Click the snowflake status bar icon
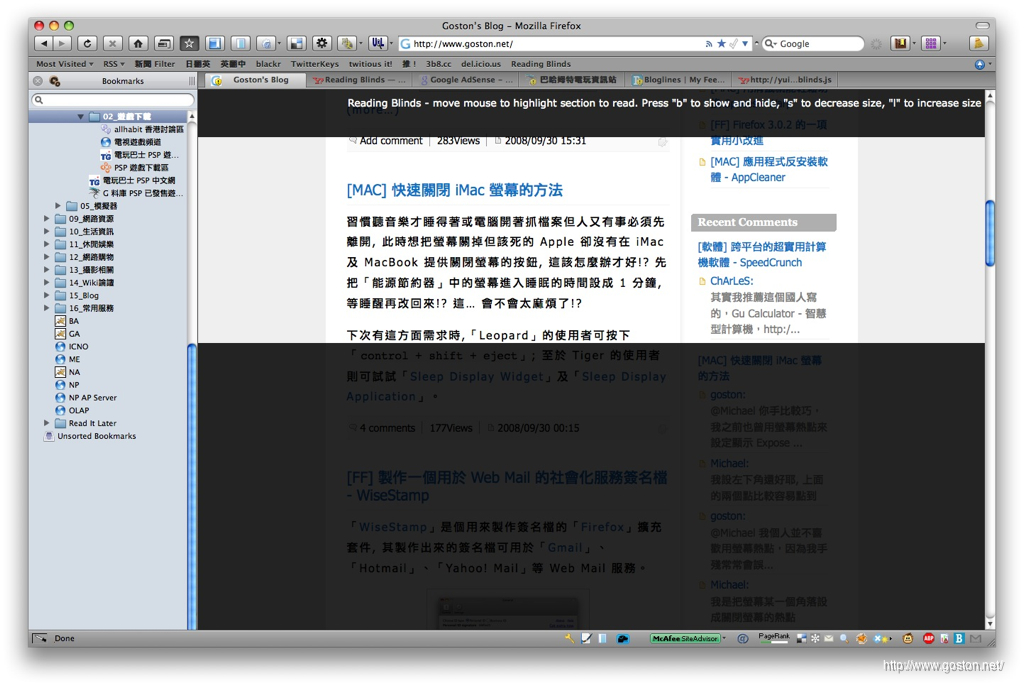 tap(815, 638)
